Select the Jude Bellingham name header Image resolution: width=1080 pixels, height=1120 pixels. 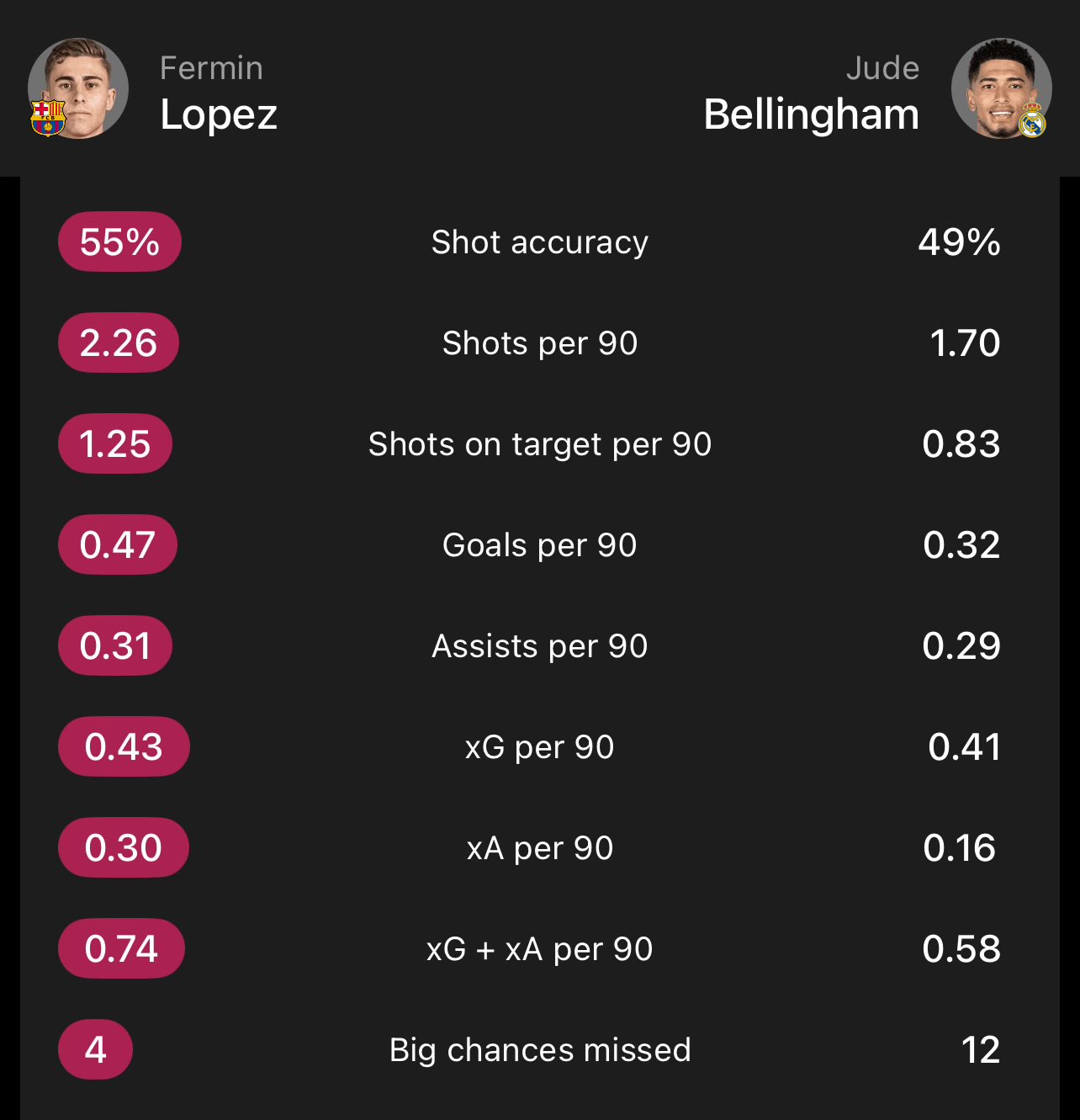pos(811,93)
